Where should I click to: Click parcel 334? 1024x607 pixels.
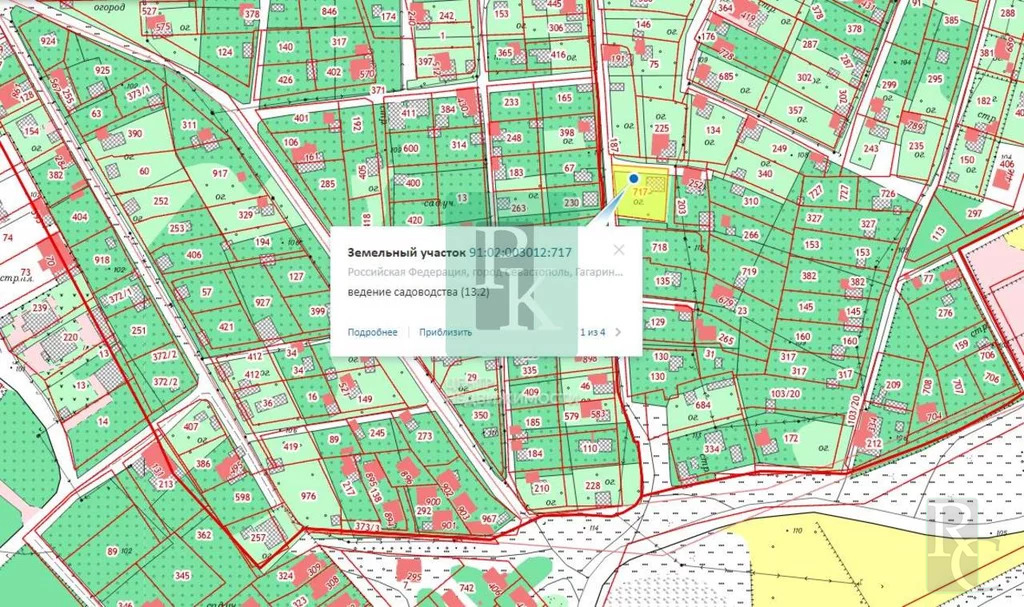tap(712, 449)
